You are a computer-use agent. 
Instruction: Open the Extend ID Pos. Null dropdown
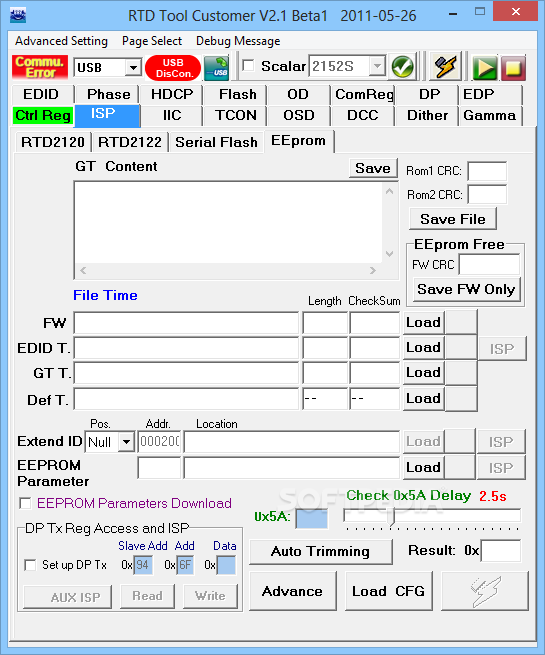click(126, 442)
